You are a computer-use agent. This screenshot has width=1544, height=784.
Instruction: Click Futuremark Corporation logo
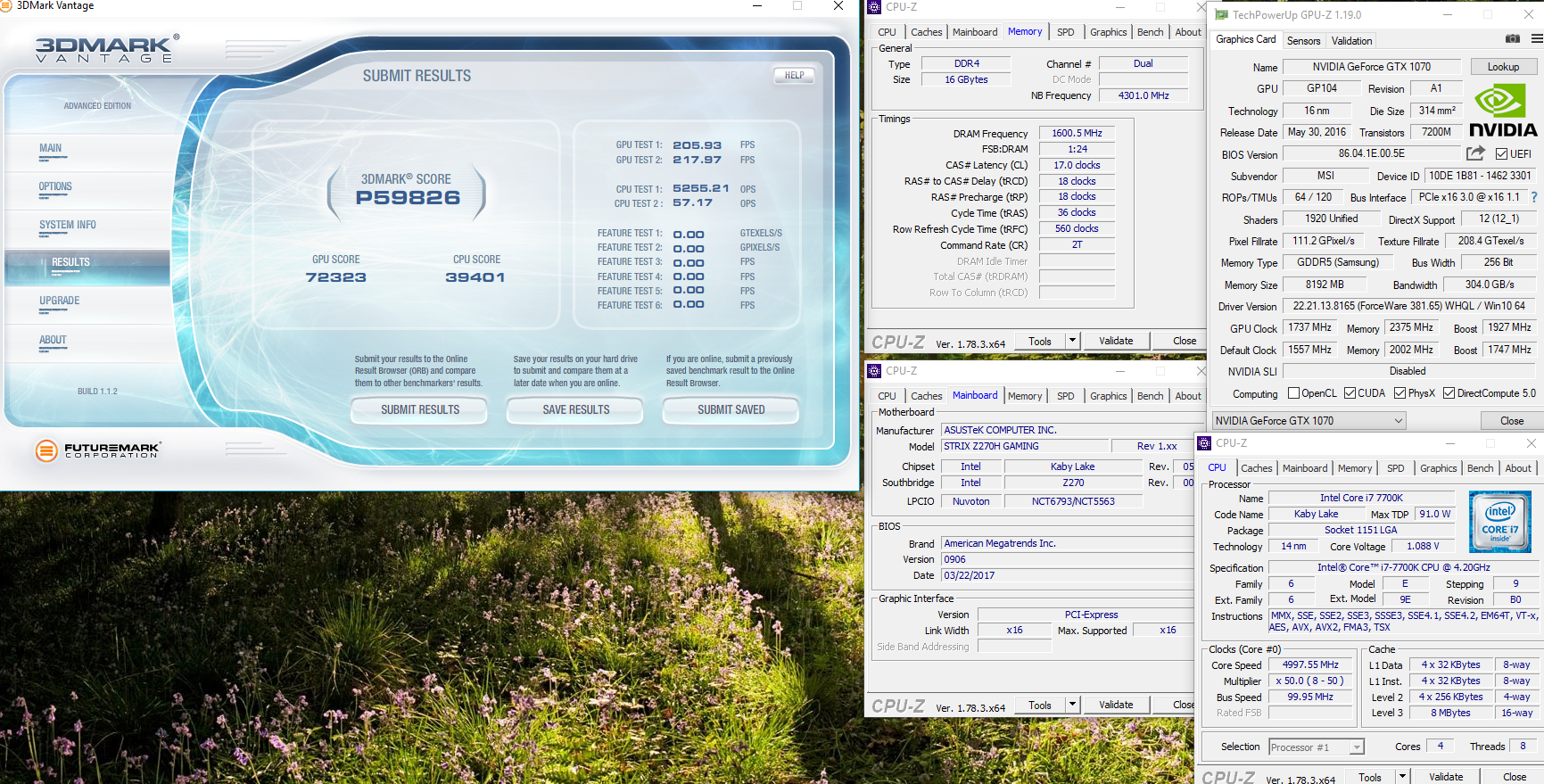click(x=98, y=450)
